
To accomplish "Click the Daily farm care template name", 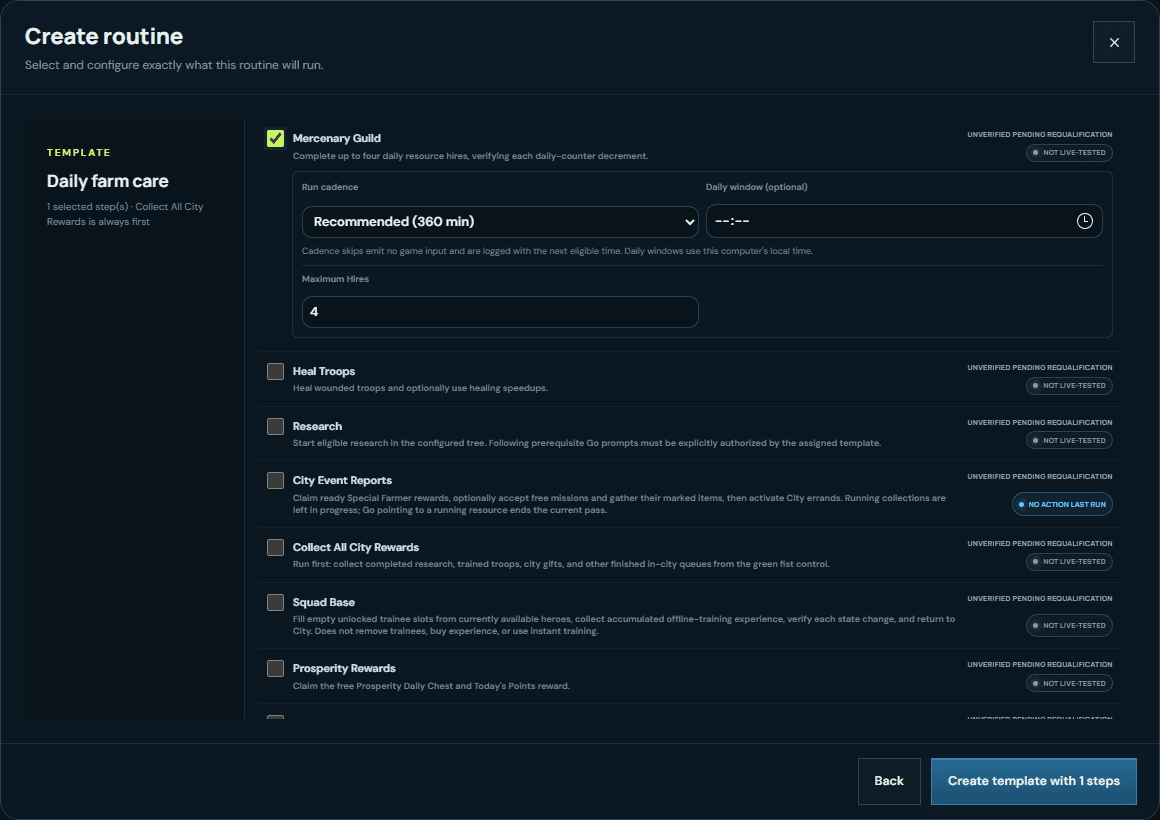I will coord(107,181).
